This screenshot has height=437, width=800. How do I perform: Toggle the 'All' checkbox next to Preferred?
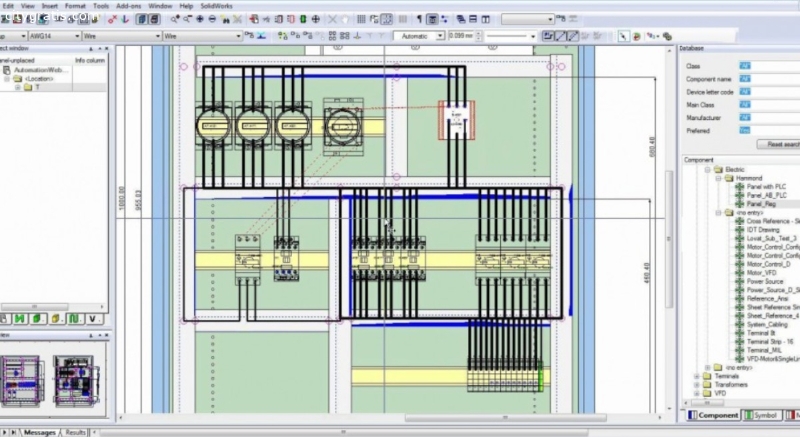point(745,130)
